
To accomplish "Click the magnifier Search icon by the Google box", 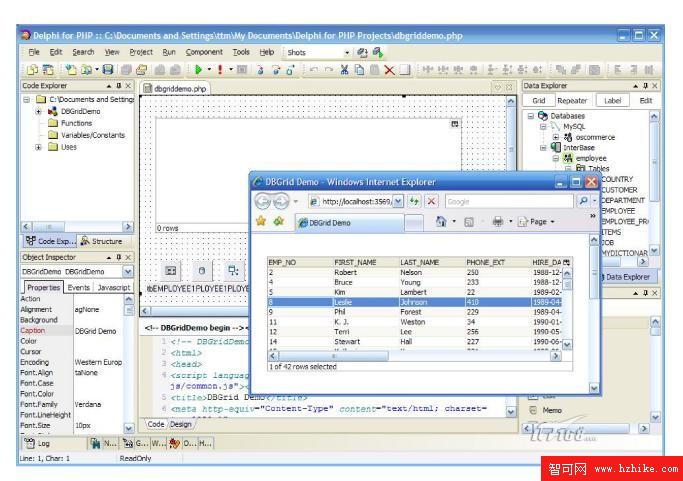I will pos(583,201).
